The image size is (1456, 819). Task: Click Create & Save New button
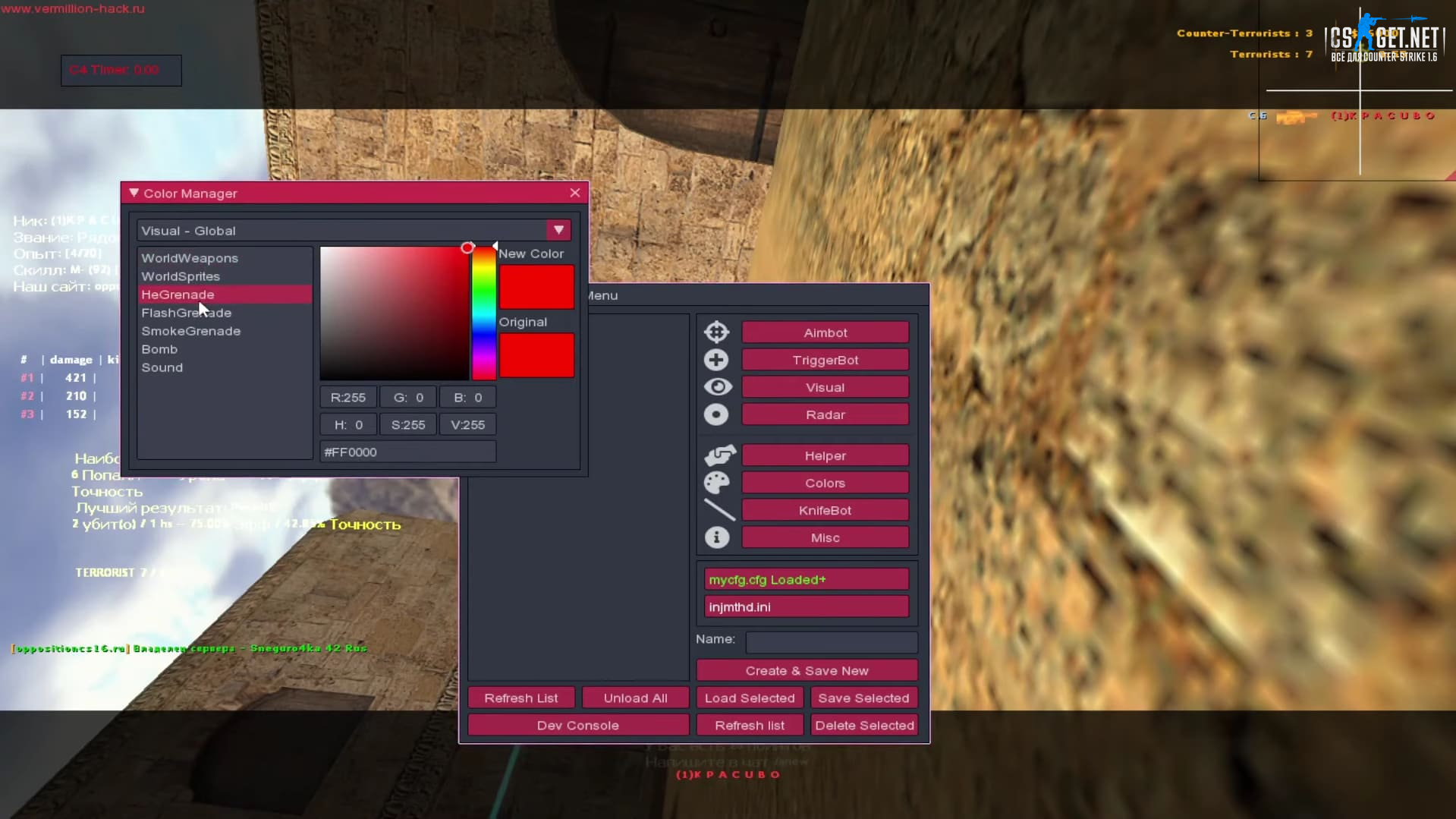pos(807,670)
